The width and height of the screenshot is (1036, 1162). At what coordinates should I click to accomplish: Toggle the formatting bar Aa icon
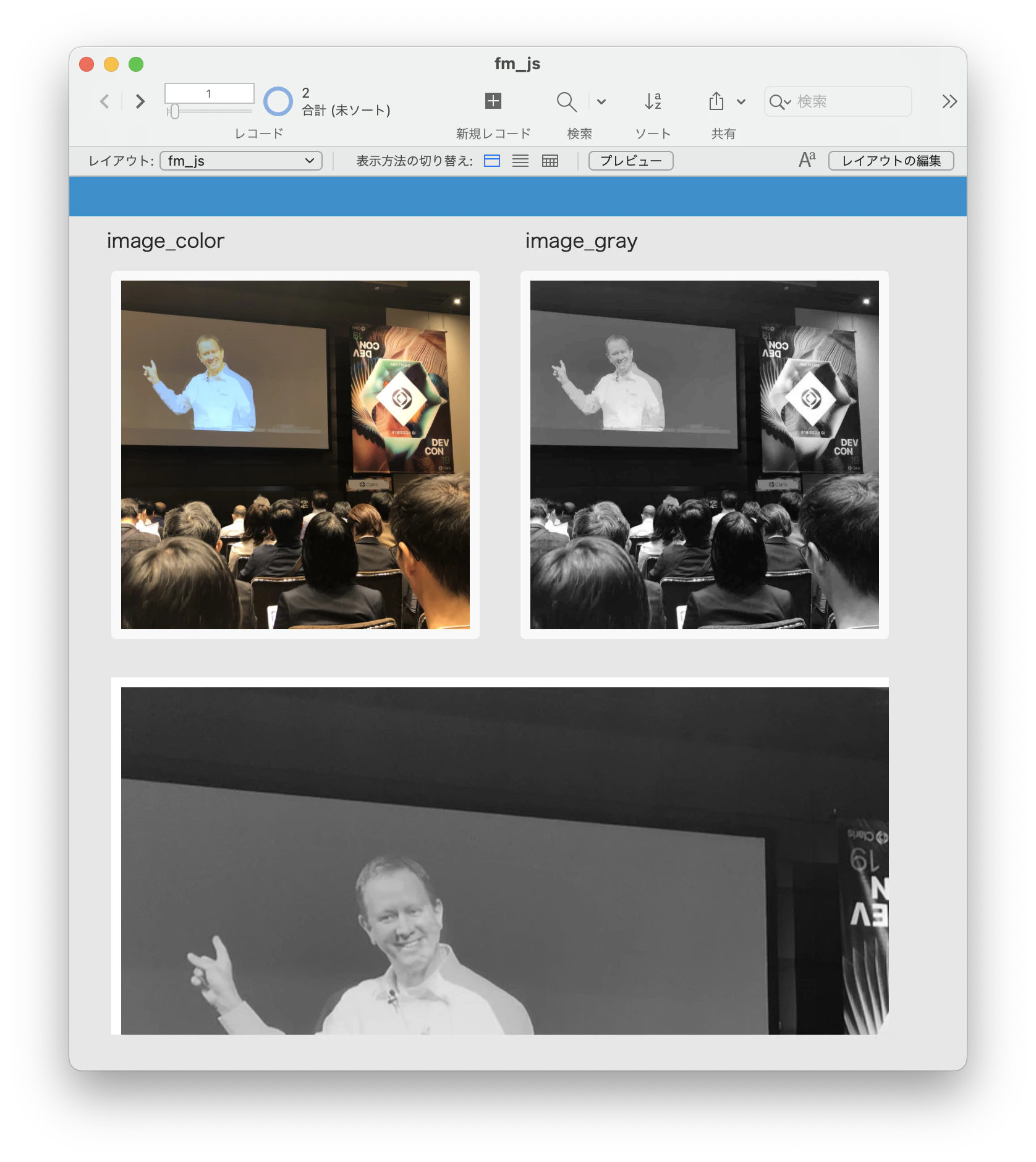tap(807, 160)
